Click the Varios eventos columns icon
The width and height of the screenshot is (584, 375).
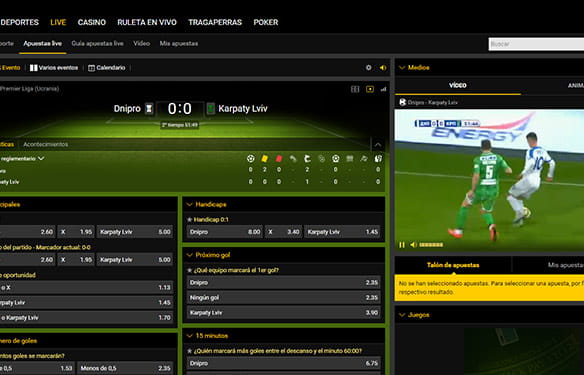tap(34, 68)
